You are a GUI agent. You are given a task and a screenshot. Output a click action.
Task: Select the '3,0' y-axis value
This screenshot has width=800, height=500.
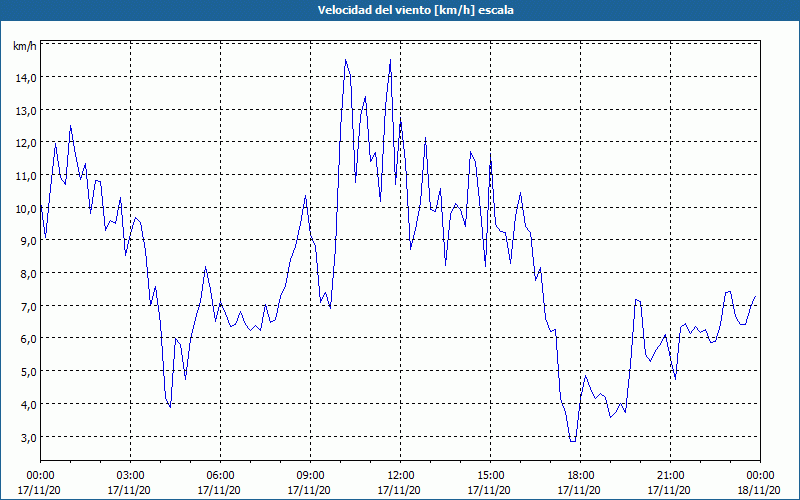(28, 437)
